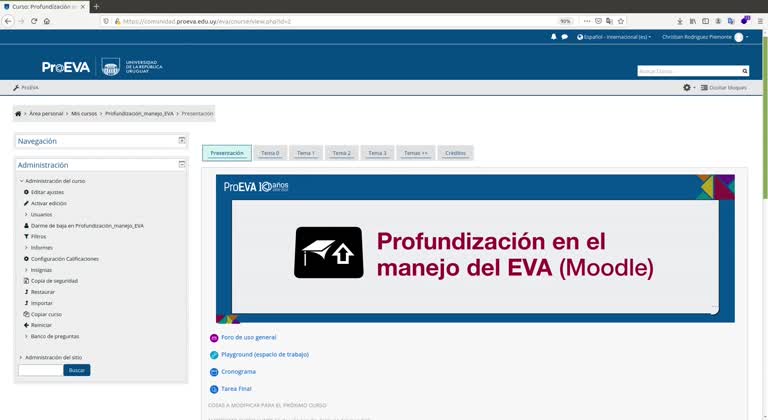
Task: Expand the Navegación block
Action: click(182, 140)
